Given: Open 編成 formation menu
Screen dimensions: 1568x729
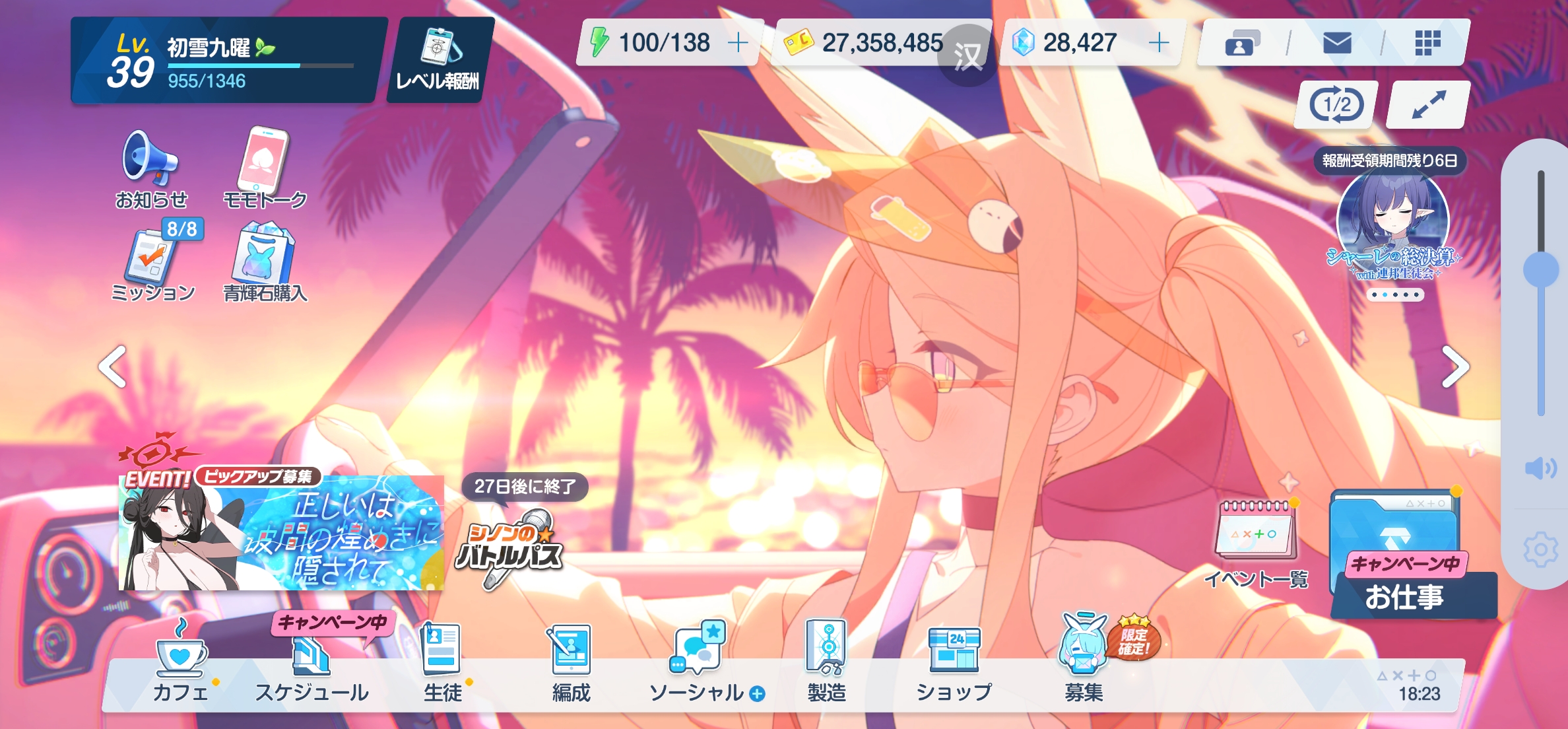Looking at the screenshot, I should point(571,664).
